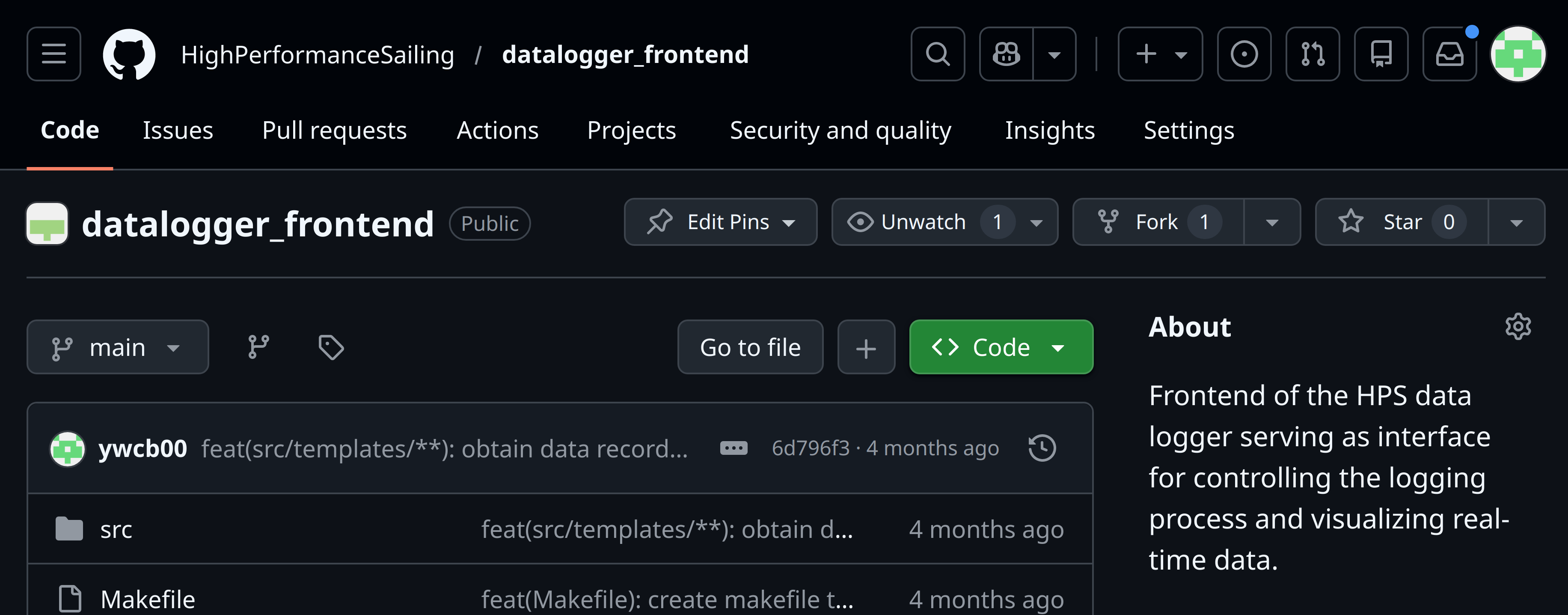Viewport: 1568px width, 615px height.
Task: Open the issues circle icon in header
Action: click(1244, 54)
